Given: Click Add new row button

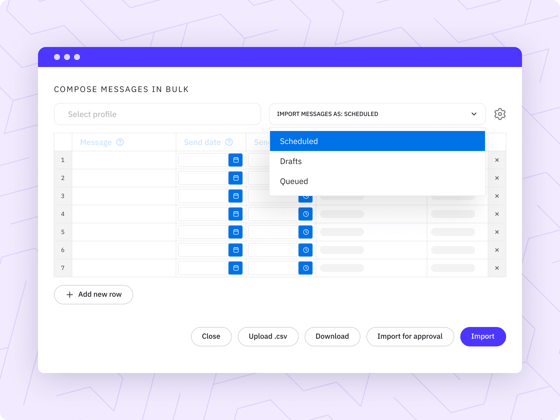Looking at the screenshot, I should (94, 295).
